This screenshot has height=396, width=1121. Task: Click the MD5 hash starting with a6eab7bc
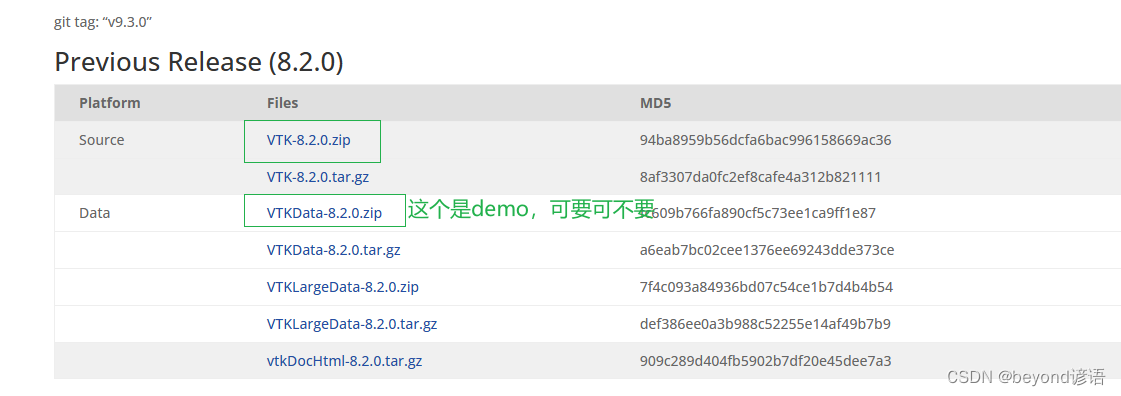[x=767, y=250]
